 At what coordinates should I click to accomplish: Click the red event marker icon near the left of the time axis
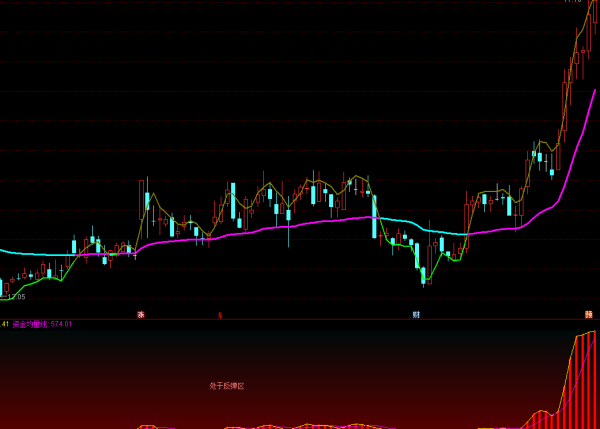[x=141, y=314]
